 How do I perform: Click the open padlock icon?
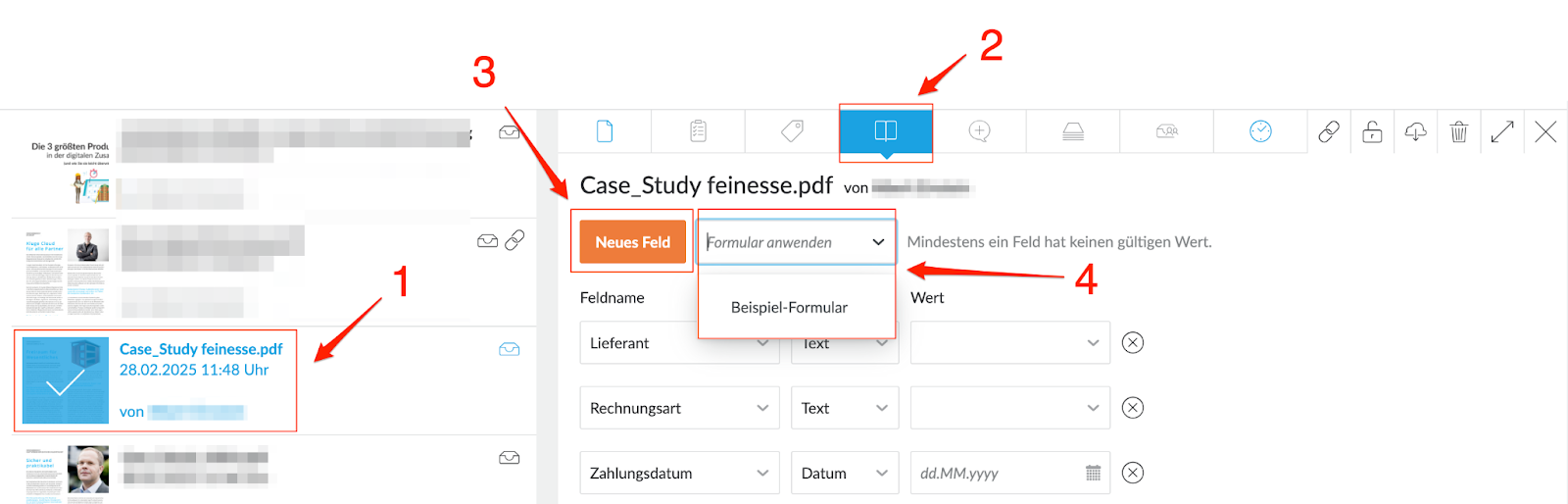coord(1372,131)
